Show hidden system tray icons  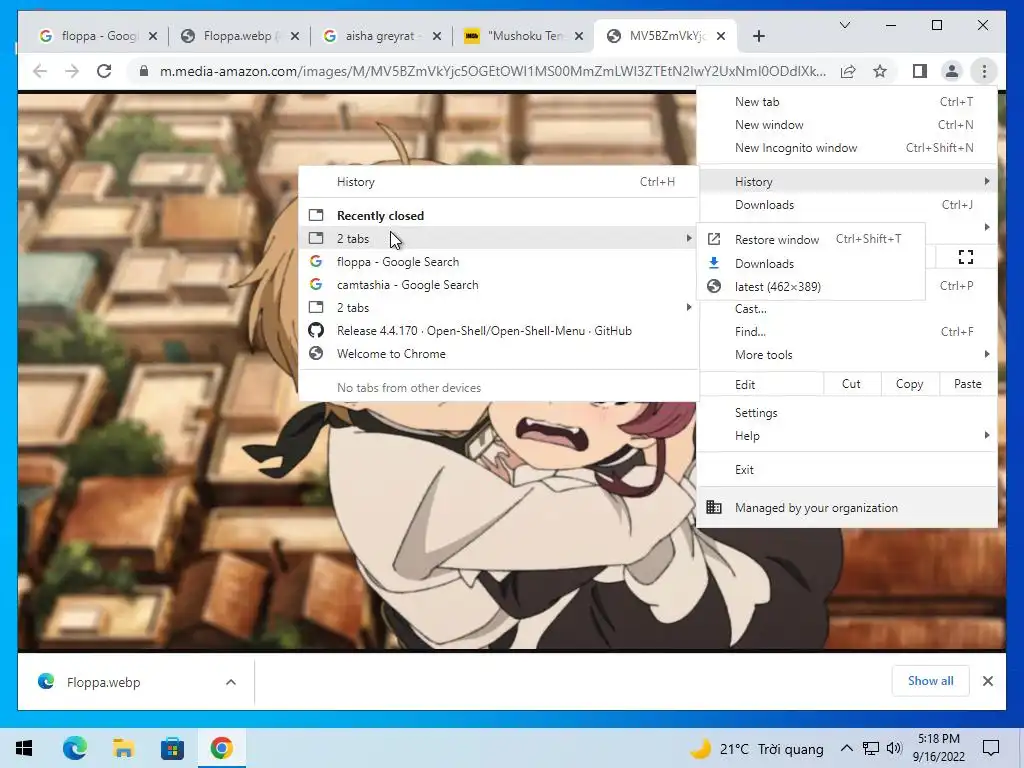846,748
